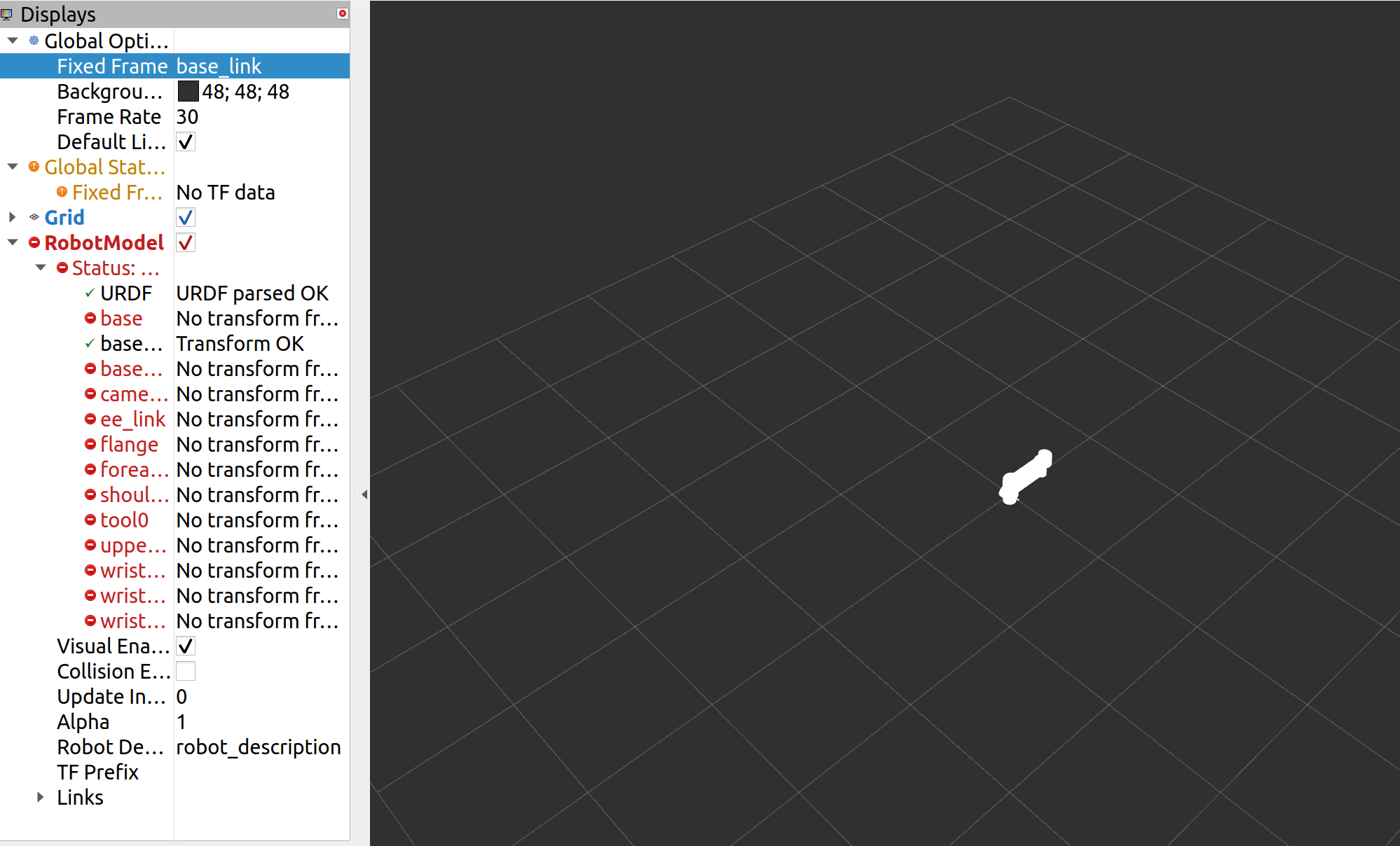
Task: Click the red error icon beside tool0
Action: (x=90, y=520)
